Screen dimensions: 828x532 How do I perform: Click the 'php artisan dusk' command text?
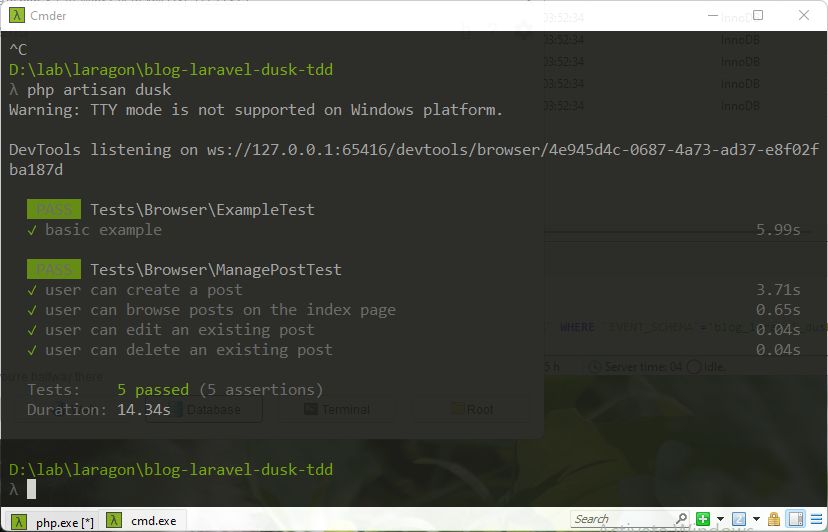coord(99,90)
